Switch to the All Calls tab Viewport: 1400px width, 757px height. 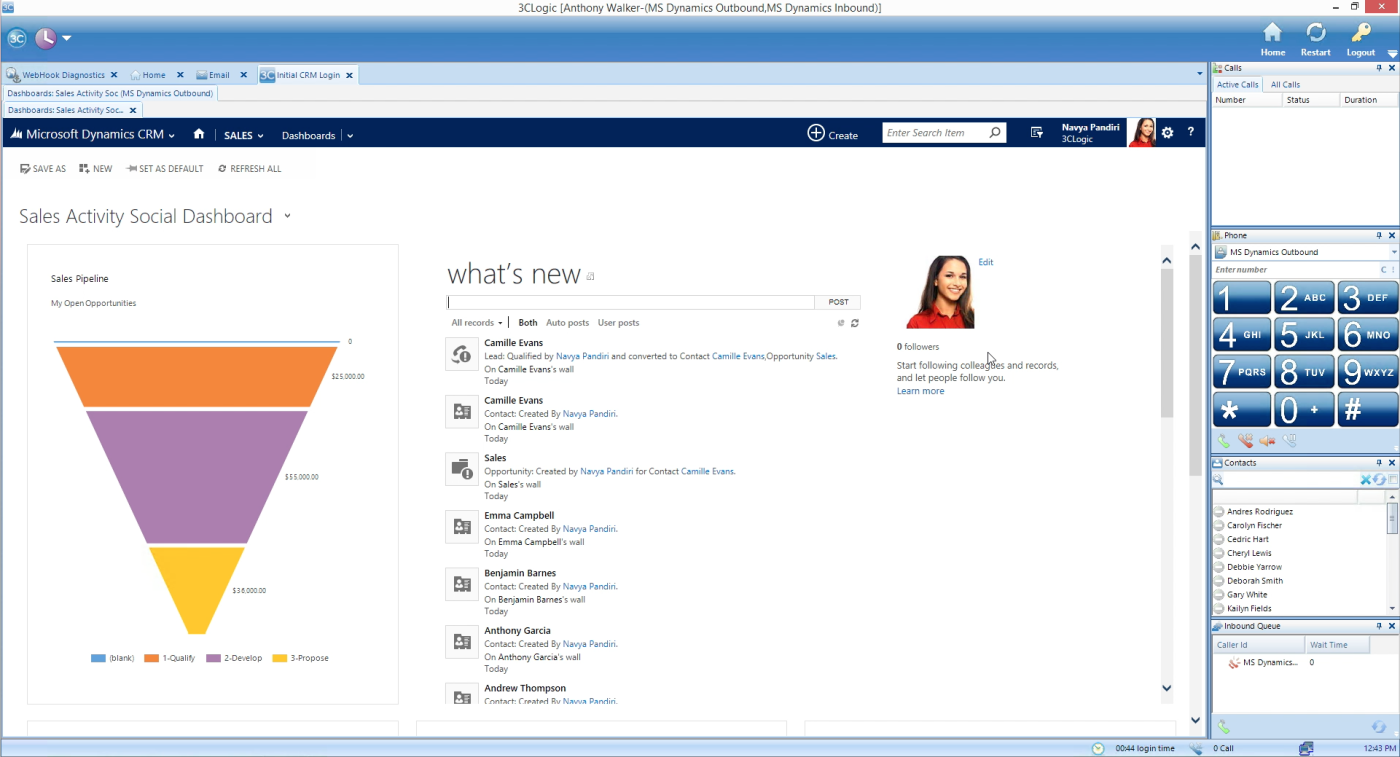point(1285,85)
